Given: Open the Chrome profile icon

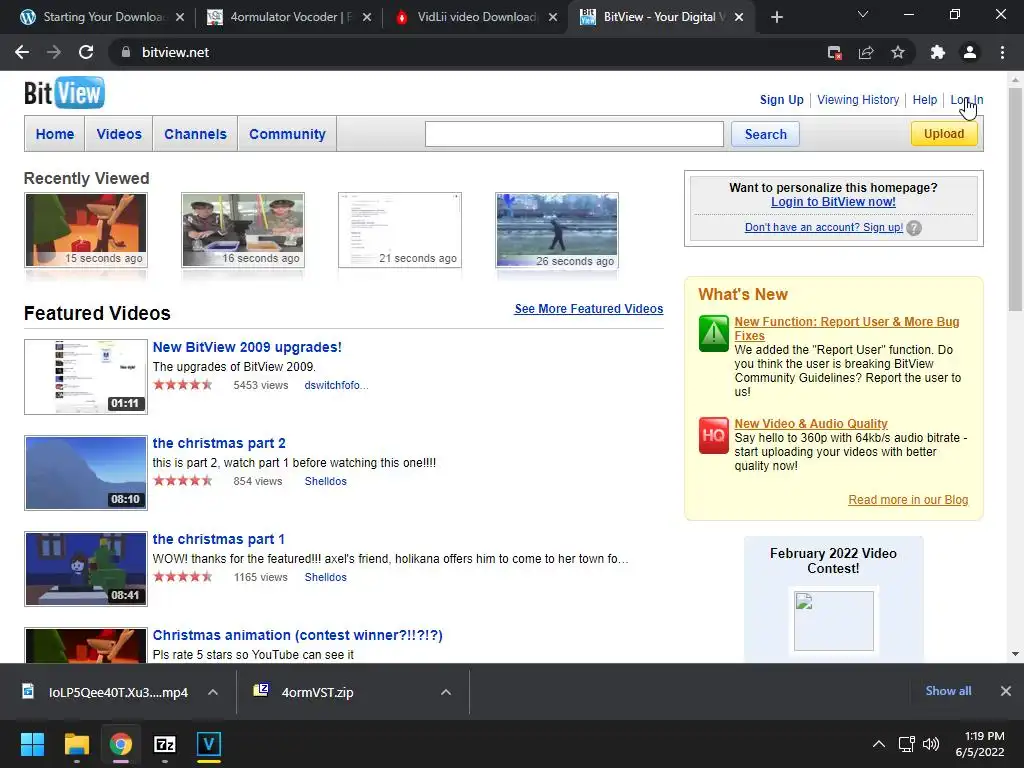Looking at the screenshot, I should (x=970, y=52).
